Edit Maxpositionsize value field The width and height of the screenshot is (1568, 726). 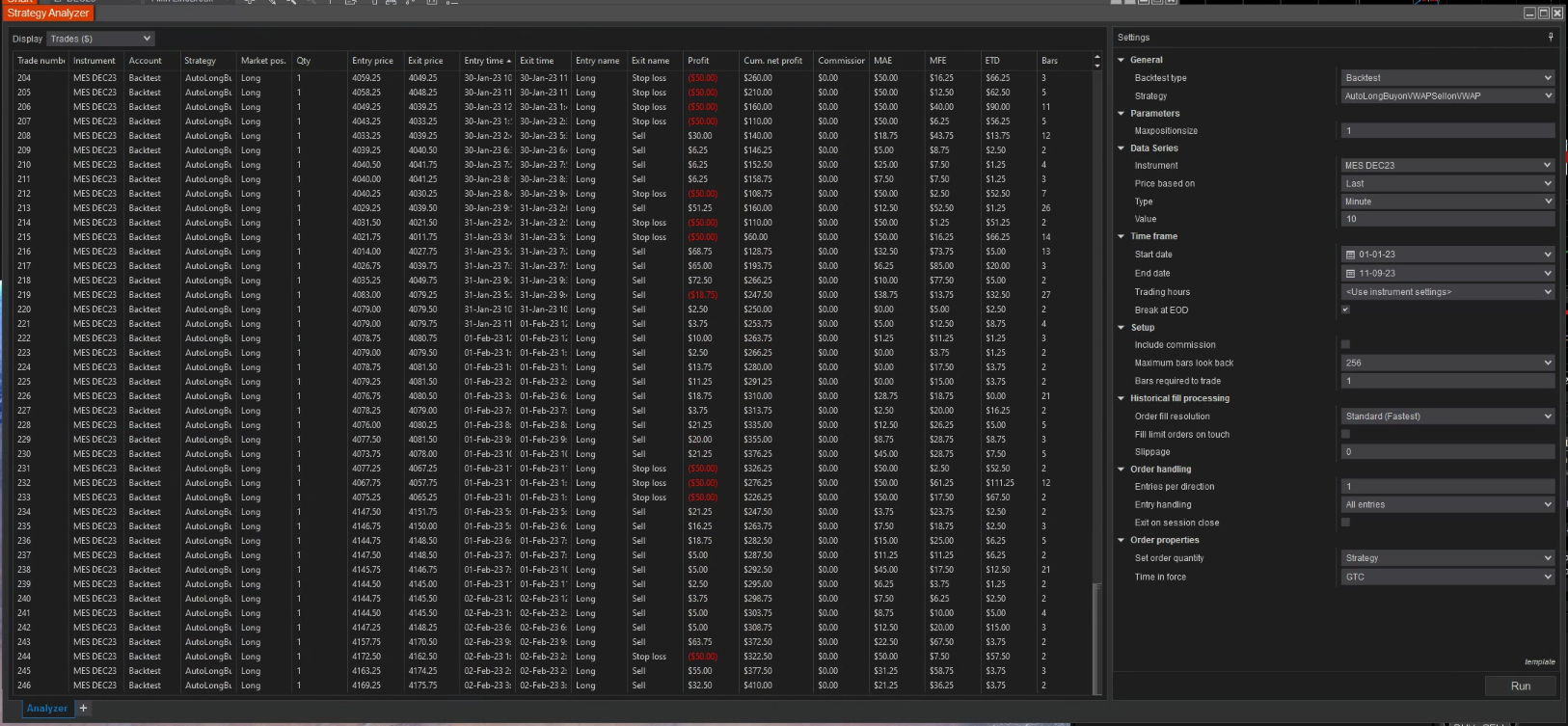pyautogui.click(x=1447, y=131)
